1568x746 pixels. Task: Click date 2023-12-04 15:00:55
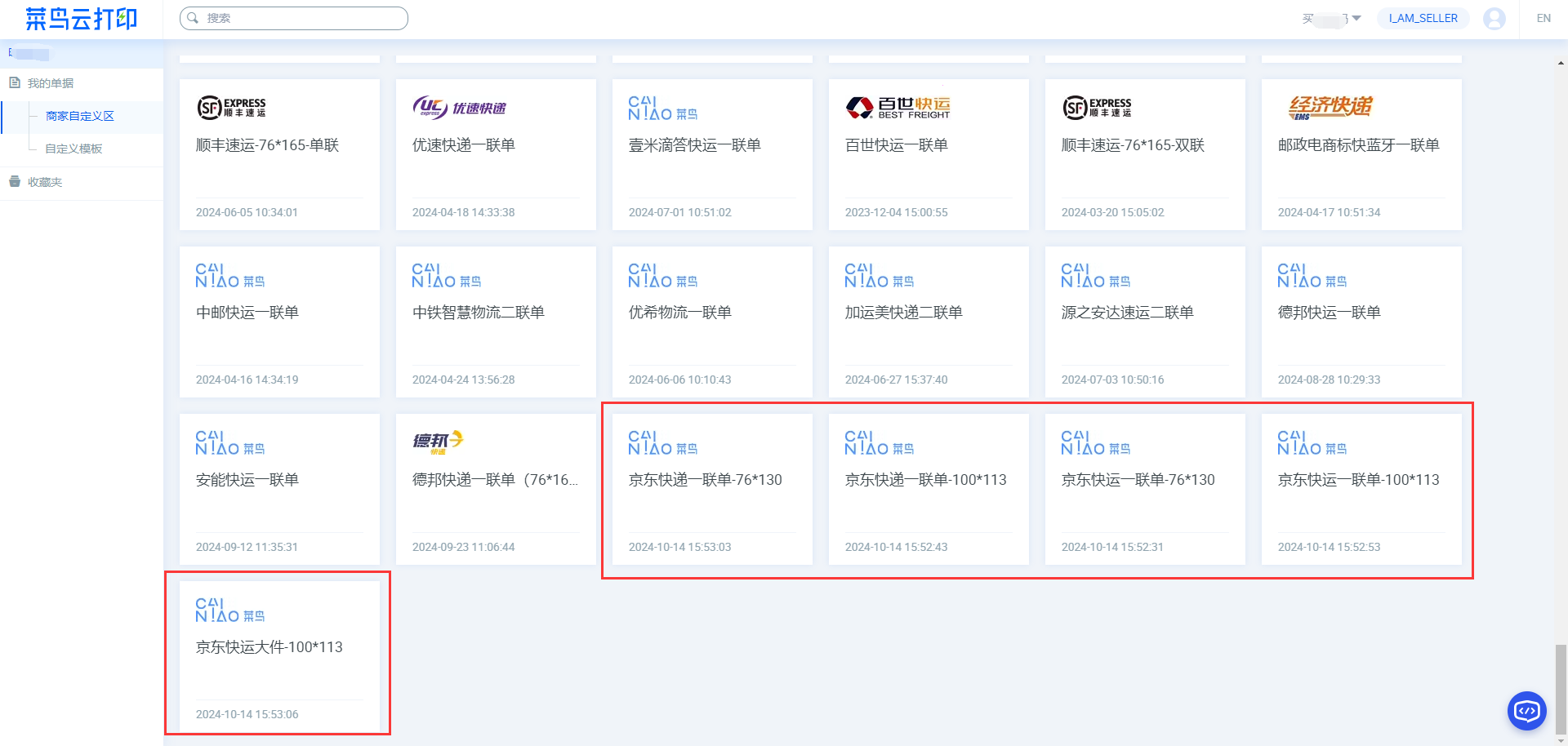tap(896, 212)
